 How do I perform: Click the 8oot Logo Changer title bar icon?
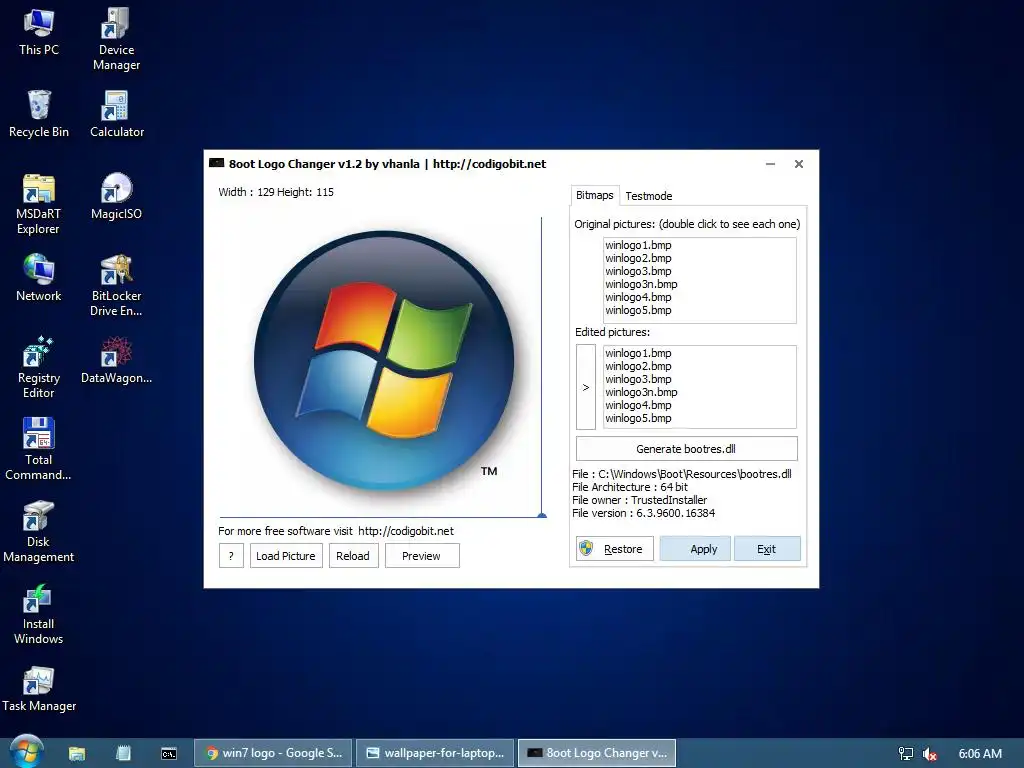point(216,163)
